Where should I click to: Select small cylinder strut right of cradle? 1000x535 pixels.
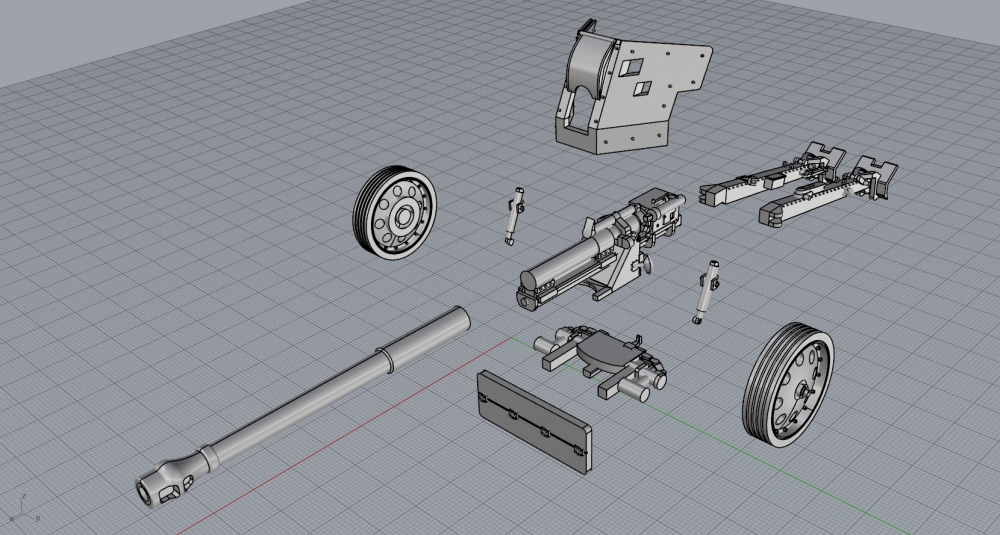tap(707, 292)
